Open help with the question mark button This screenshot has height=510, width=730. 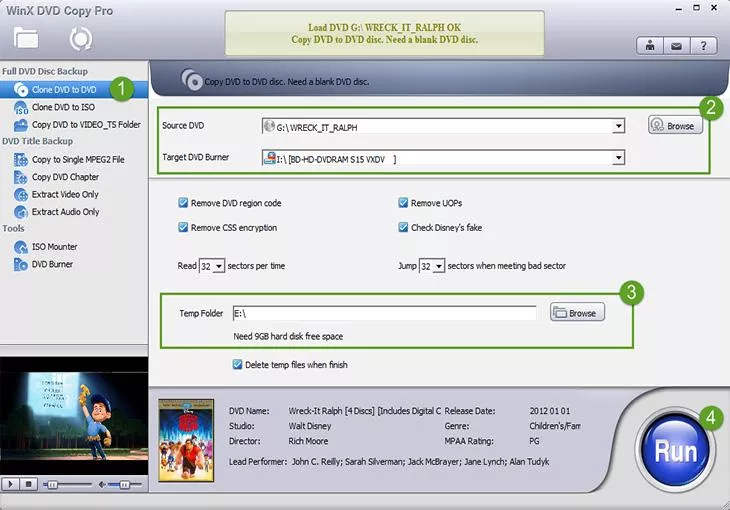(703, 46)
